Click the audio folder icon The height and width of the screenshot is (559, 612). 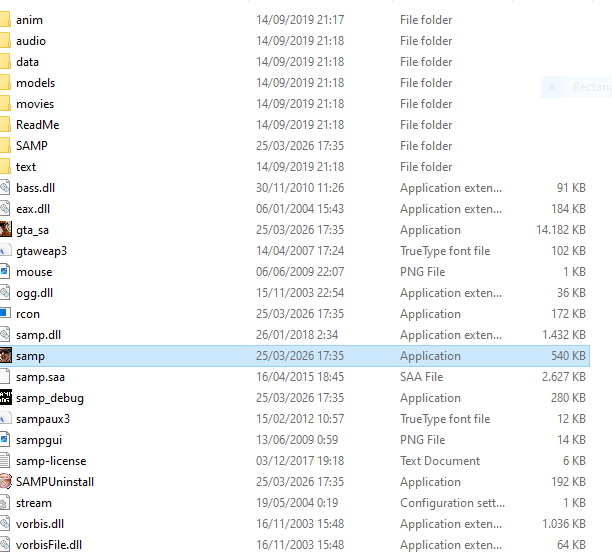pos(5,40)
